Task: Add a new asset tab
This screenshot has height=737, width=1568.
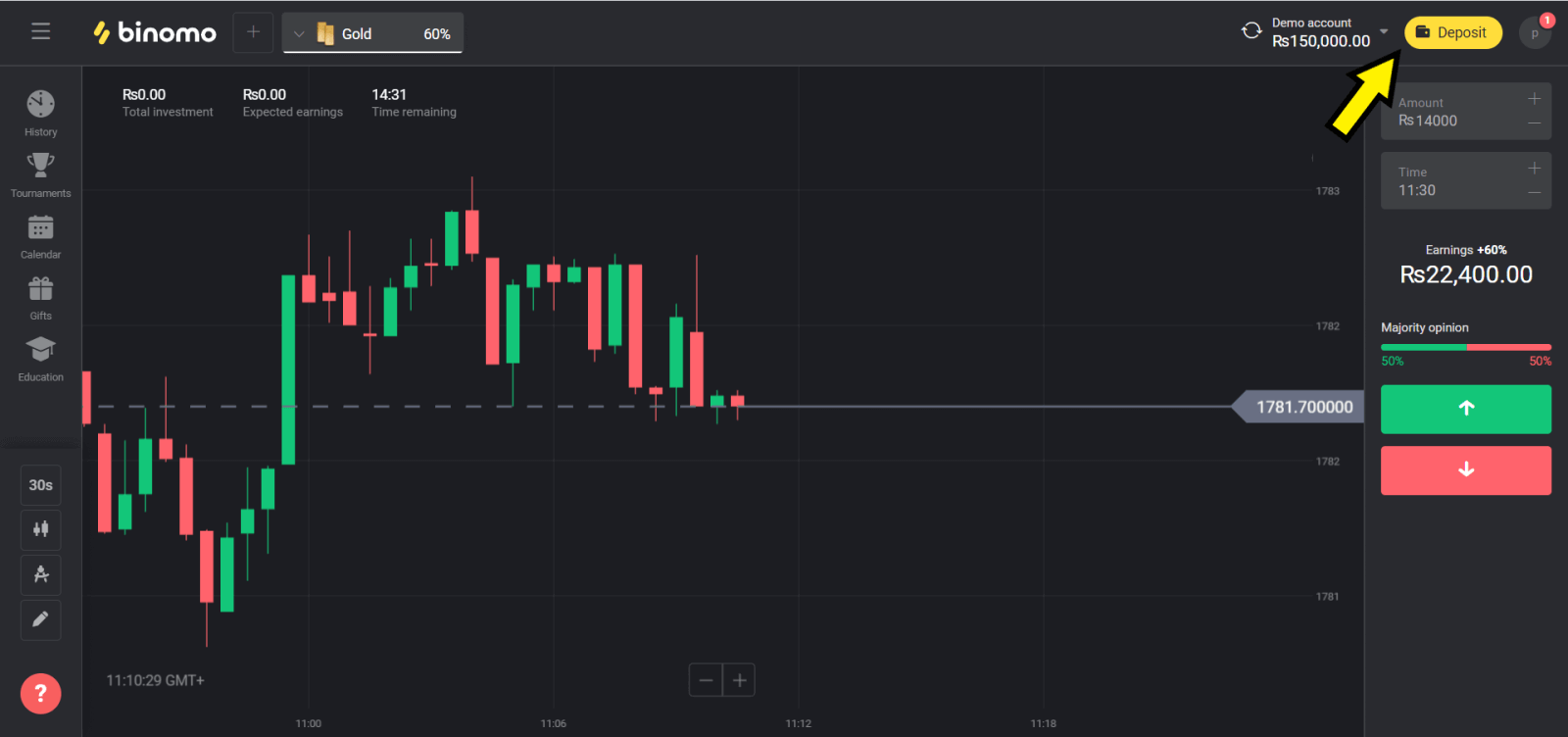Action: click(253, 32)
